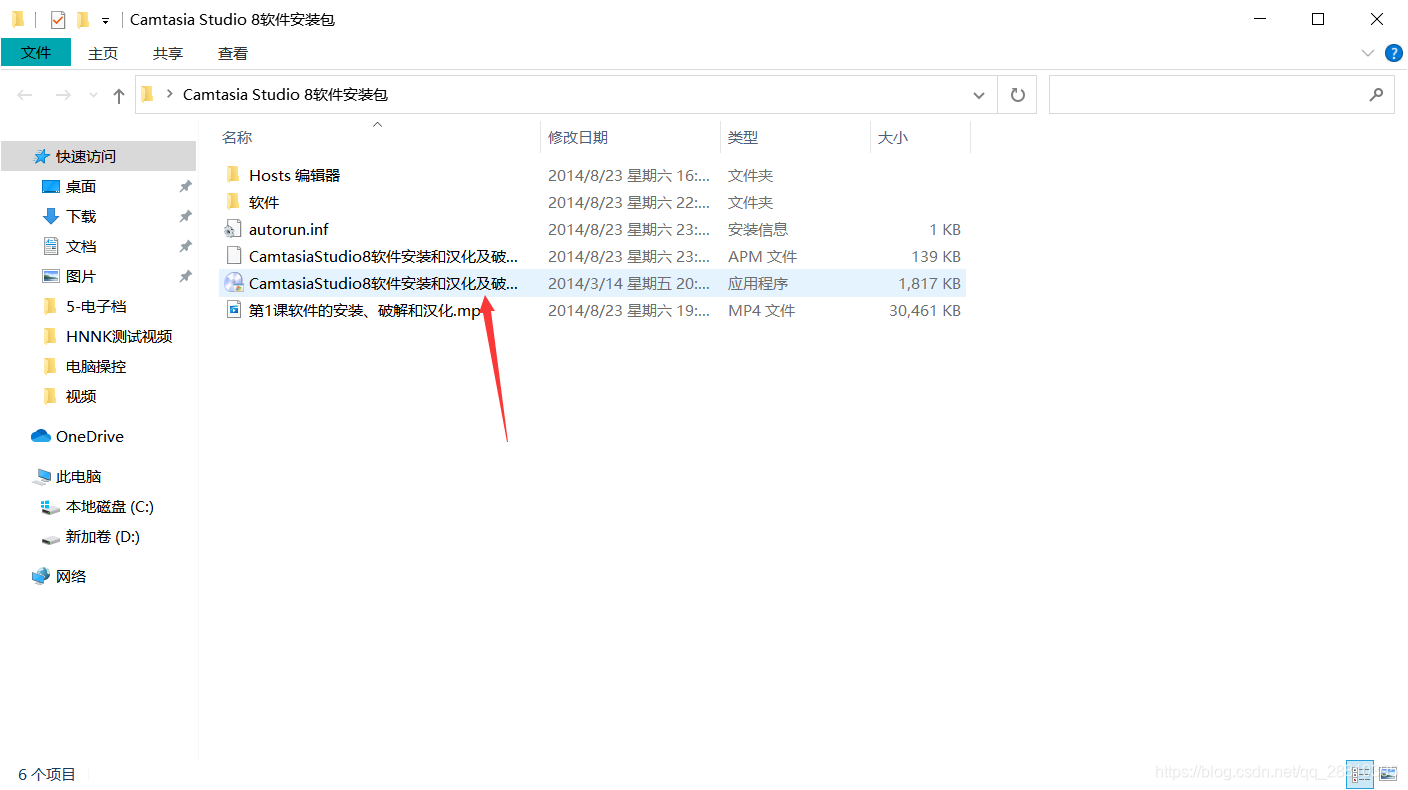Click the pin icon beside 图片
The image size is (1408, 790).
click(185, 277)
